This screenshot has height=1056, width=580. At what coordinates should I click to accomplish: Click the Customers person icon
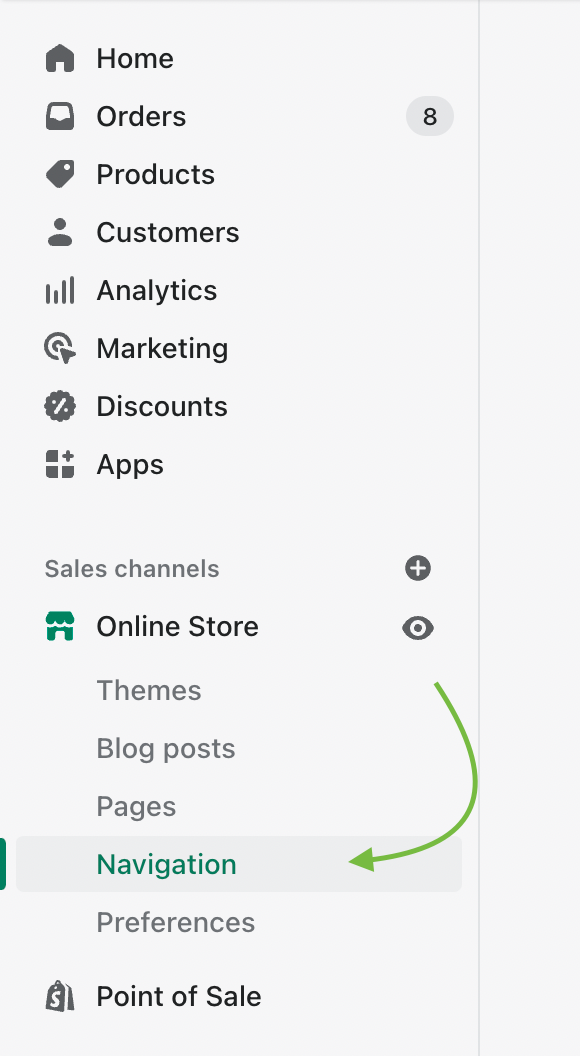(x=60, y=232)
